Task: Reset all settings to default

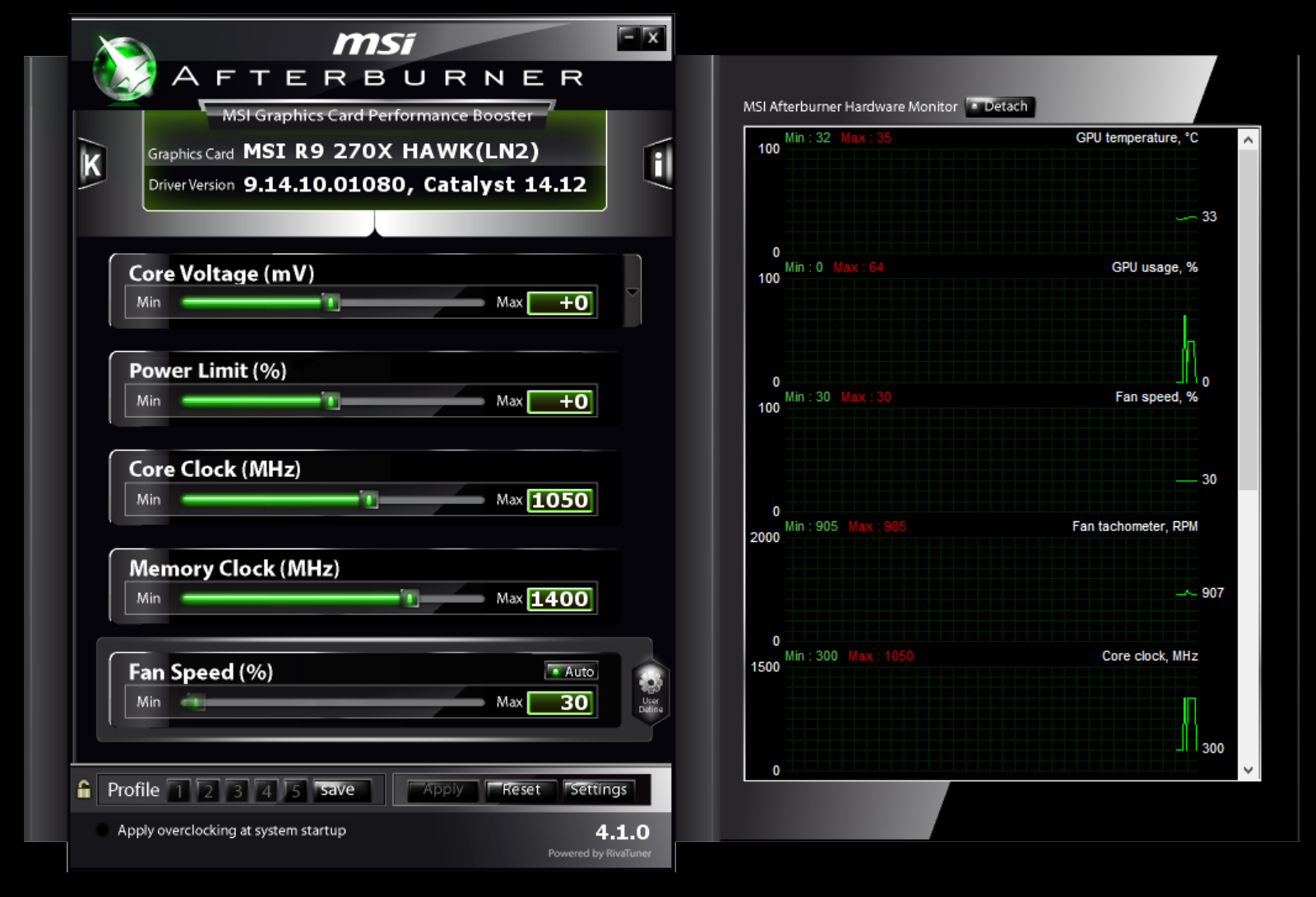Action: [x=521, y=790]
